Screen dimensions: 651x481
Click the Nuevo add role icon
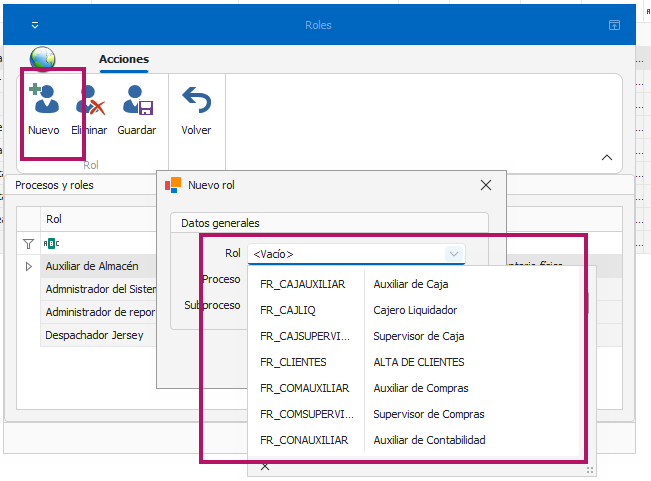click(43, 100)
